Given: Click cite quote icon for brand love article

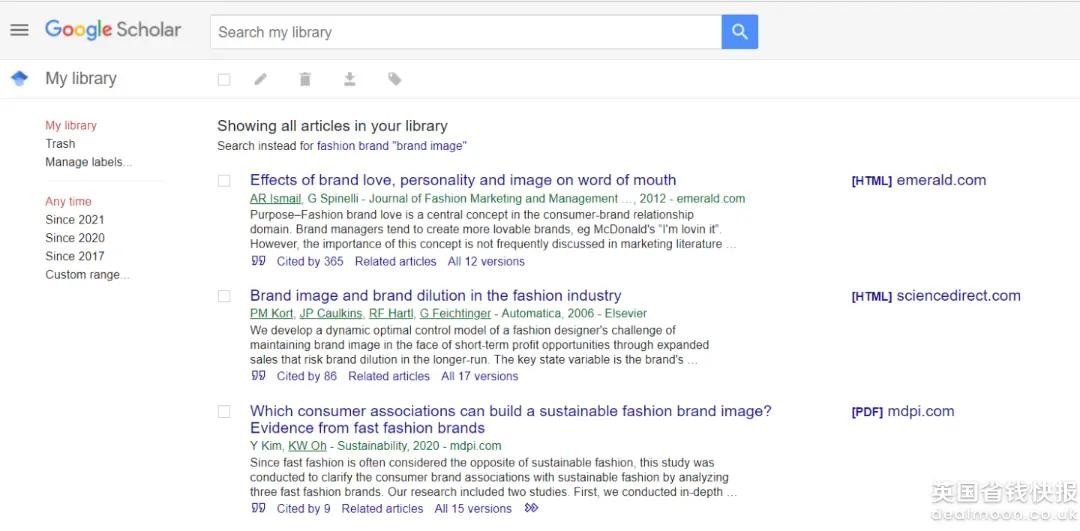Looking at the screenshot, I should pos(259,261).
